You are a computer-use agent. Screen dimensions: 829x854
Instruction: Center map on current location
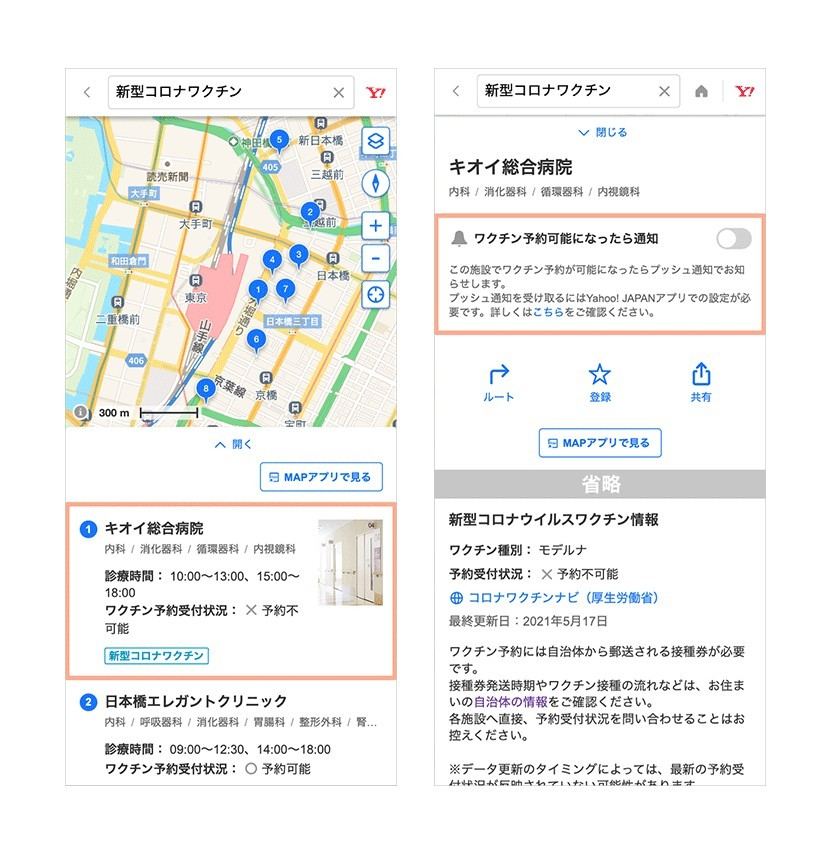click(376, 295)
